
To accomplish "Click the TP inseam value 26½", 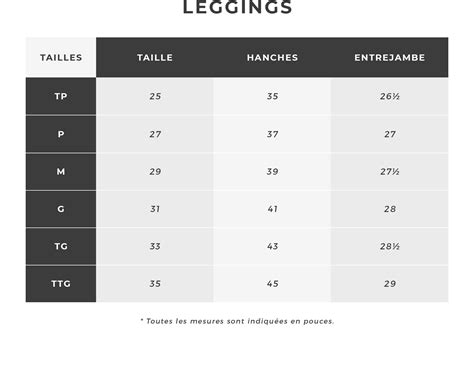I will (390, 96).
